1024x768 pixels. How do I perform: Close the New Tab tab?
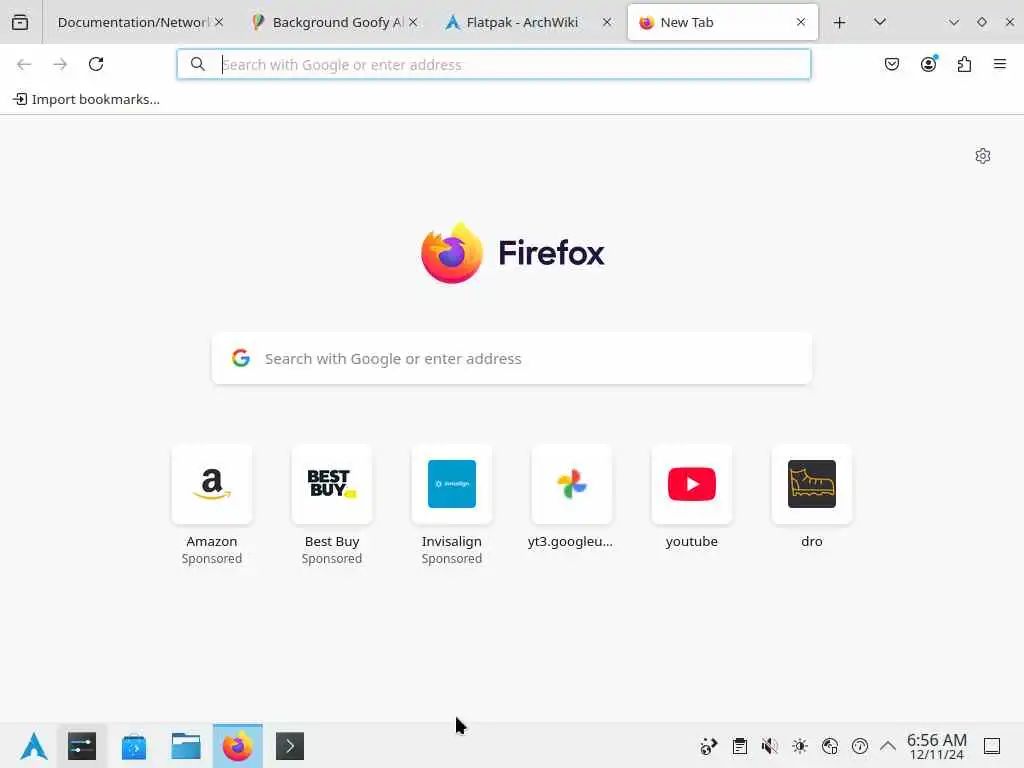point(801,22)
